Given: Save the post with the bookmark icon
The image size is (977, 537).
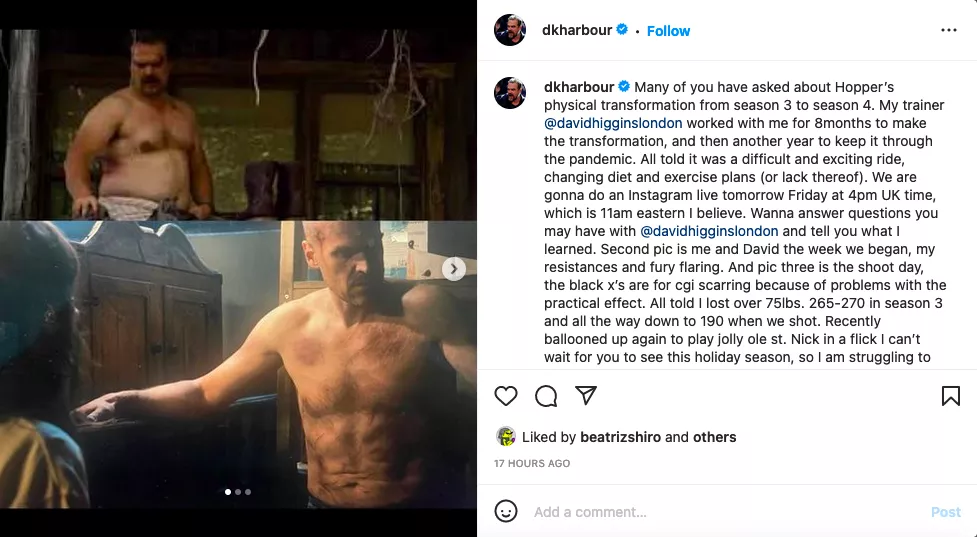Looking at the screenshot, I should pyautogui.click(x=950, y=396).
